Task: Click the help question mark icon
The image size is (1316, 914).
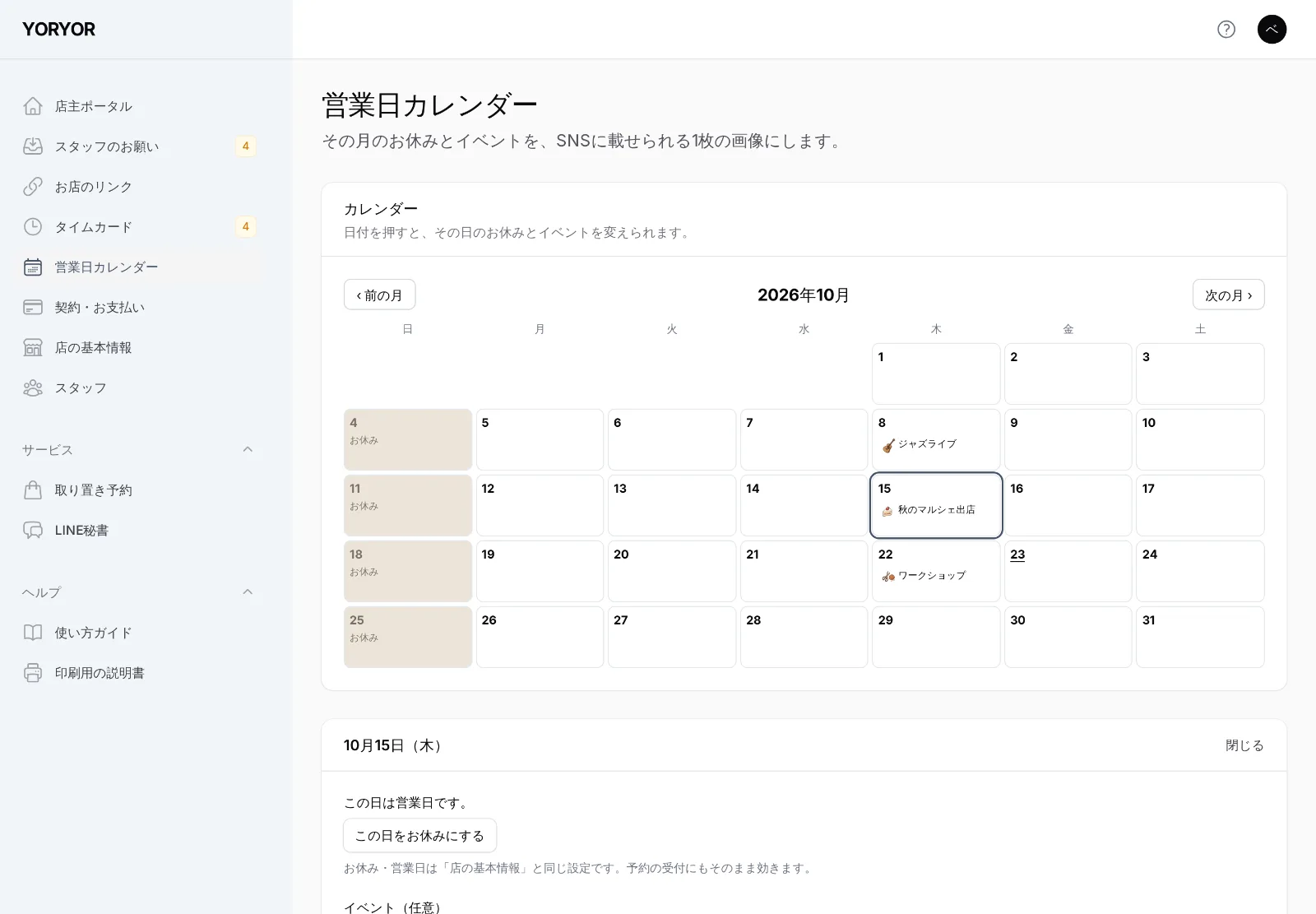Action: pyautogui.click(x=1226, y=30)
